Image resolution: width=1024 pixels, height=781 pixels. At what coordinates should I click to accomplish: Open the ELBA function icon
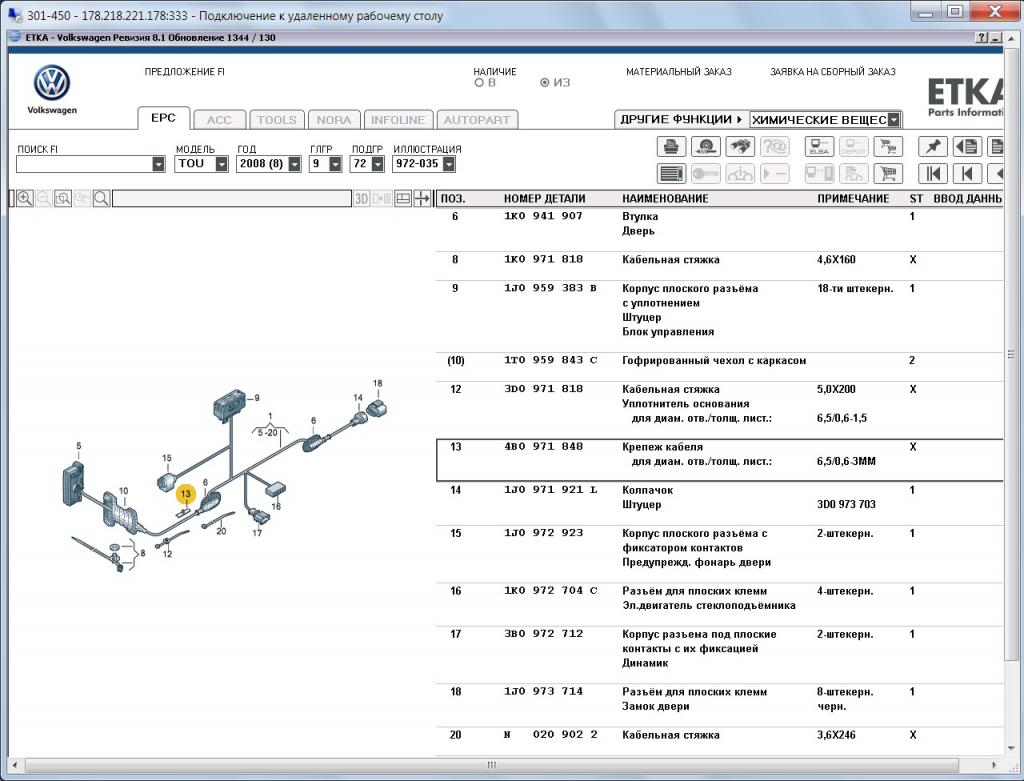[819, 146]
